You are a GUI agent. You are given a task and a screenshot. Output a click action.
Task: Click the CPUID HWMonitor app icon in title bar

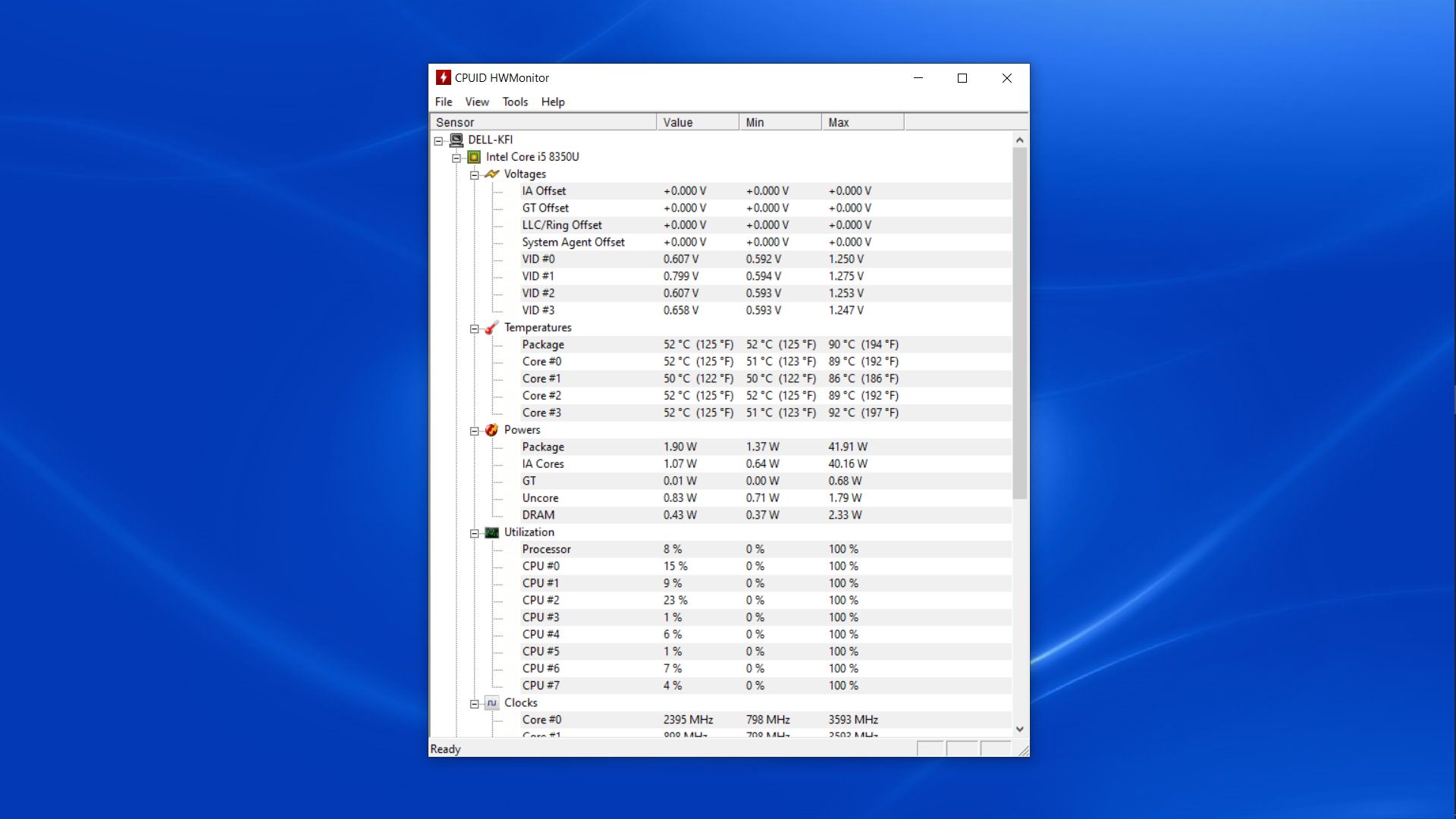click(444, 77)
